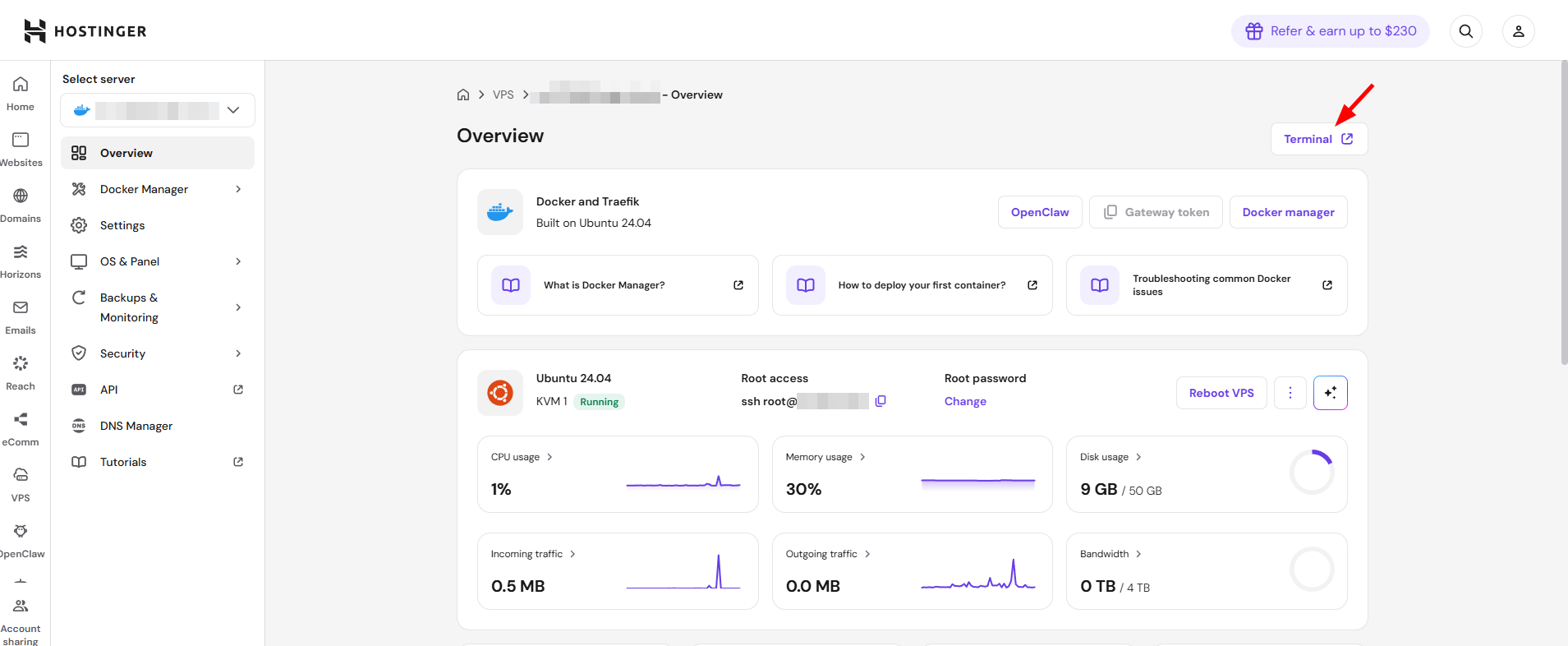
Task: Click the Outgoing traffic sparkline graph
Action: pyautogui.click(x=978, y=574)
